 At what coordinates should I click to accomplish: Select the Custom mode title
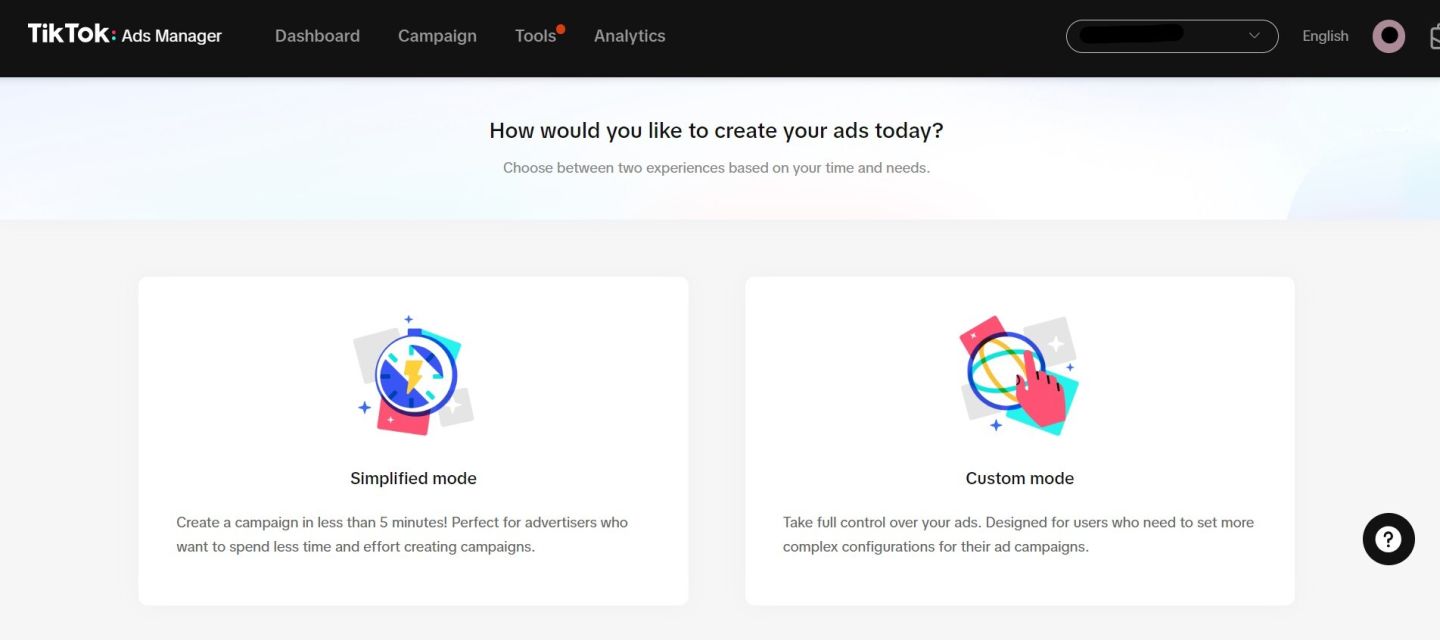point(1019,478)
